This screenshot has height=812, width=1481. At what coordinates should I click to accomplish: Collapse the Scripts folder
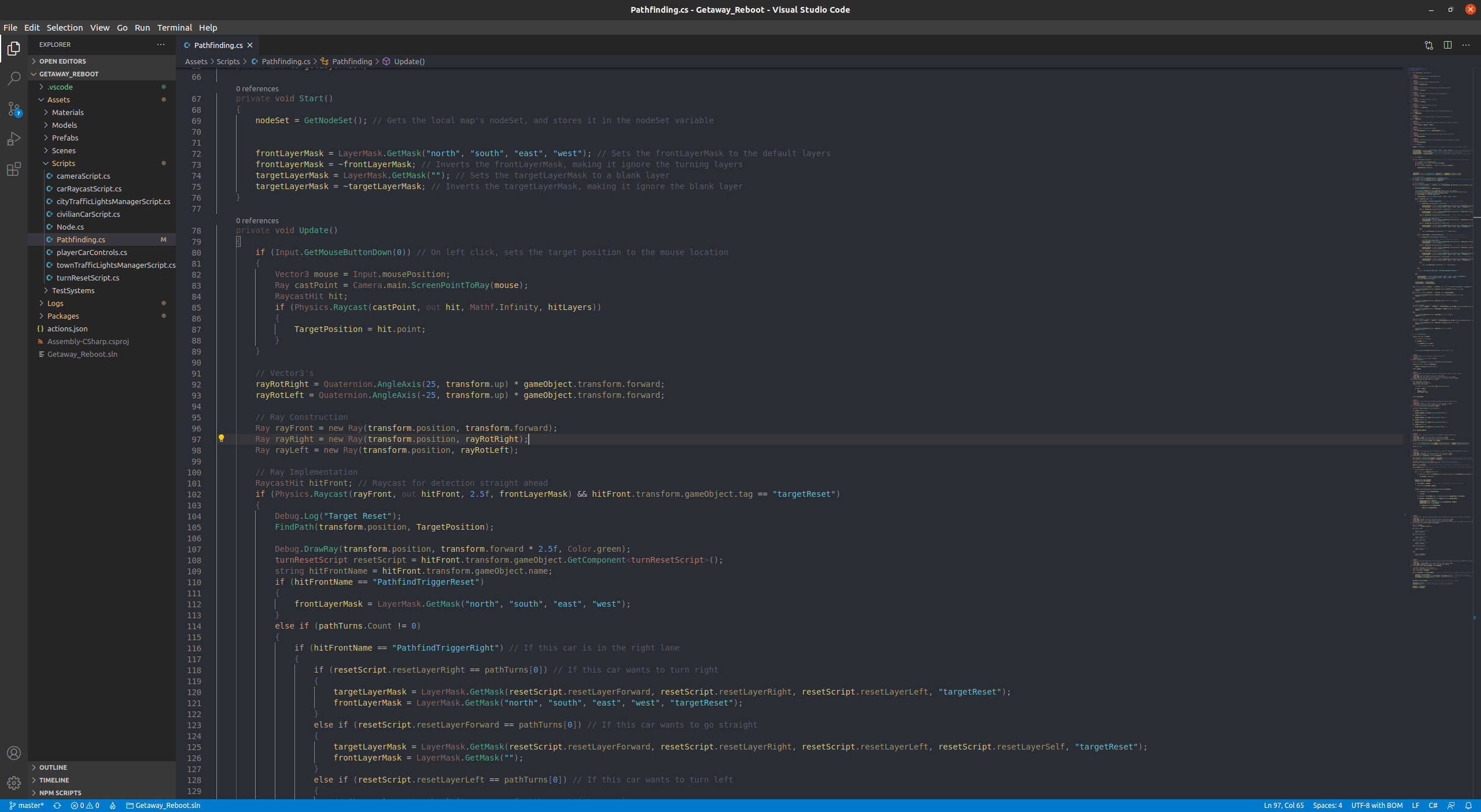coord(63,163)
